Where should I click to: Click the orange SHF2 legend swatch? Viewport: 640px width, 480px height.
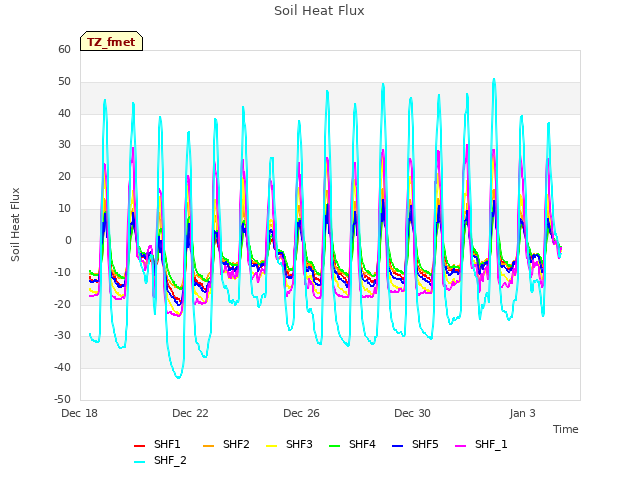[208, 445]
